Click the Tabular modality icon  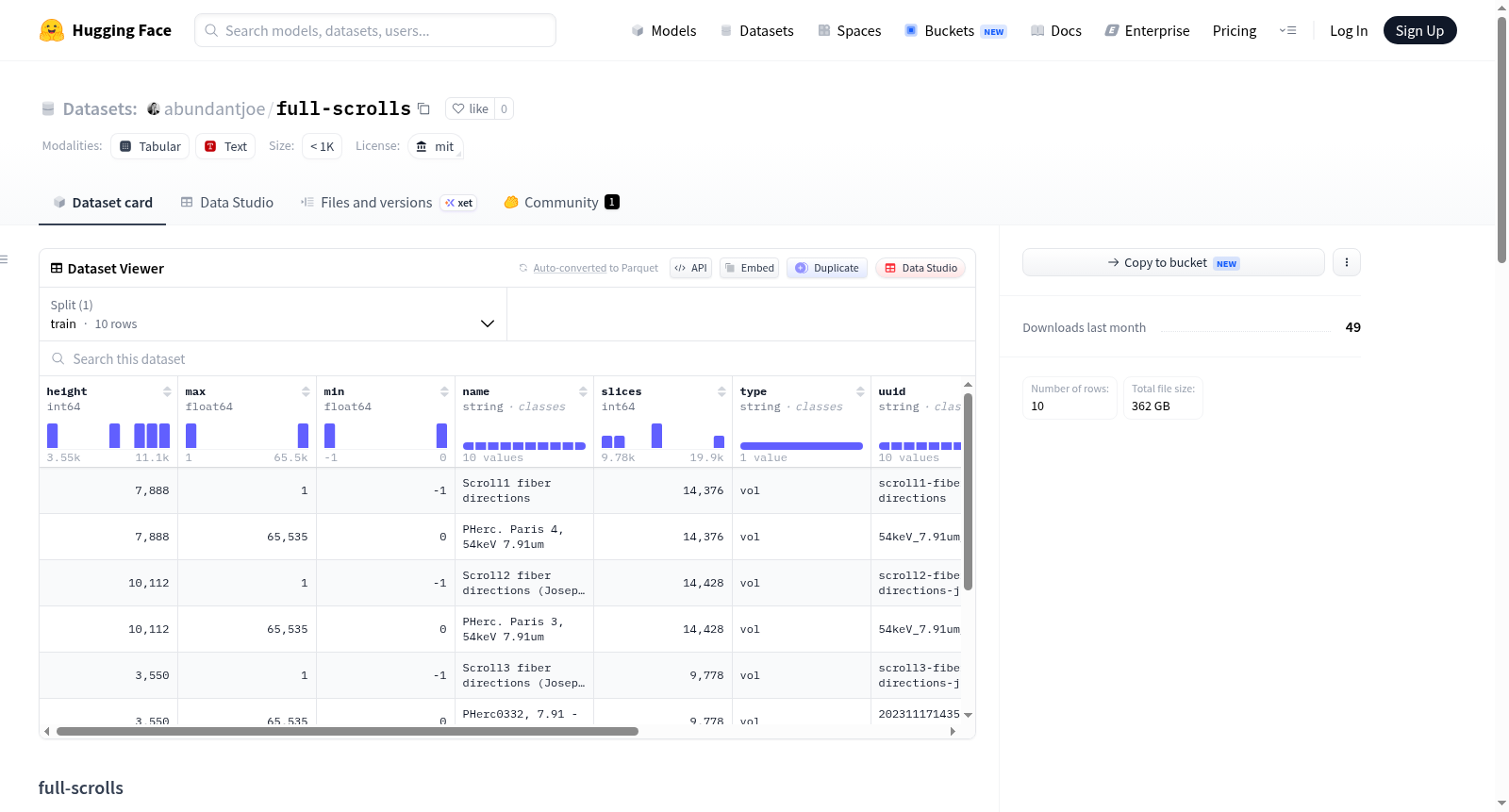pos(125,146)
